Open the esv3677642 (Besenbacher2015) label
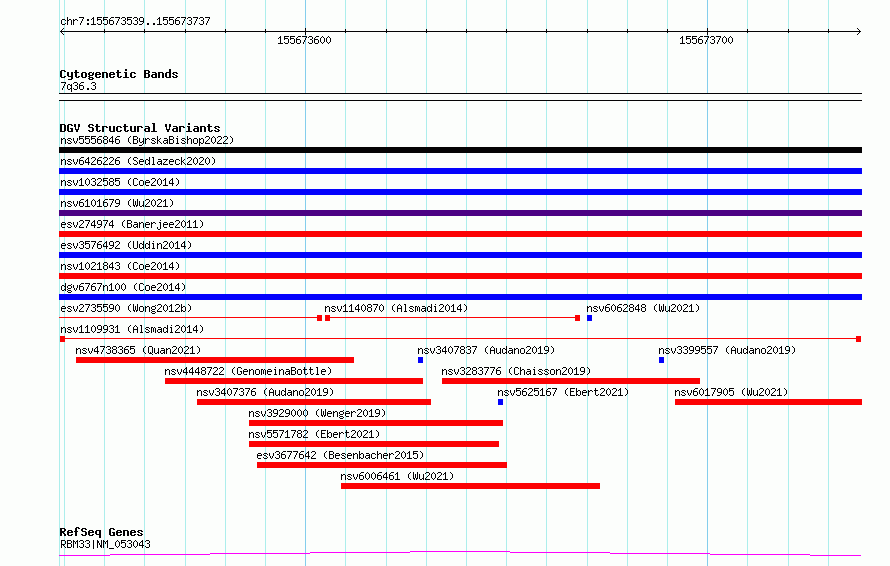This screenshot has height=566, width=890. pyautogui.click(x=340, y=455)
